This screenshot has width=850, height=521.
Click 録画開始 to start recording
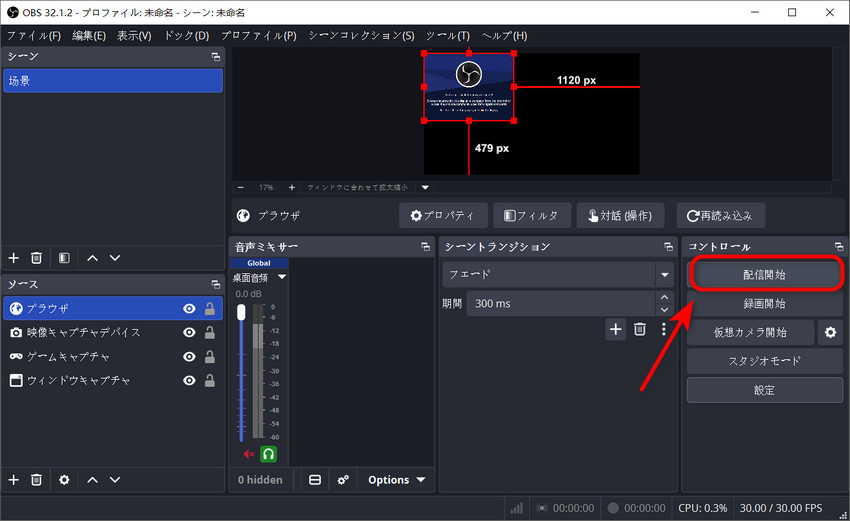point(764,304)
